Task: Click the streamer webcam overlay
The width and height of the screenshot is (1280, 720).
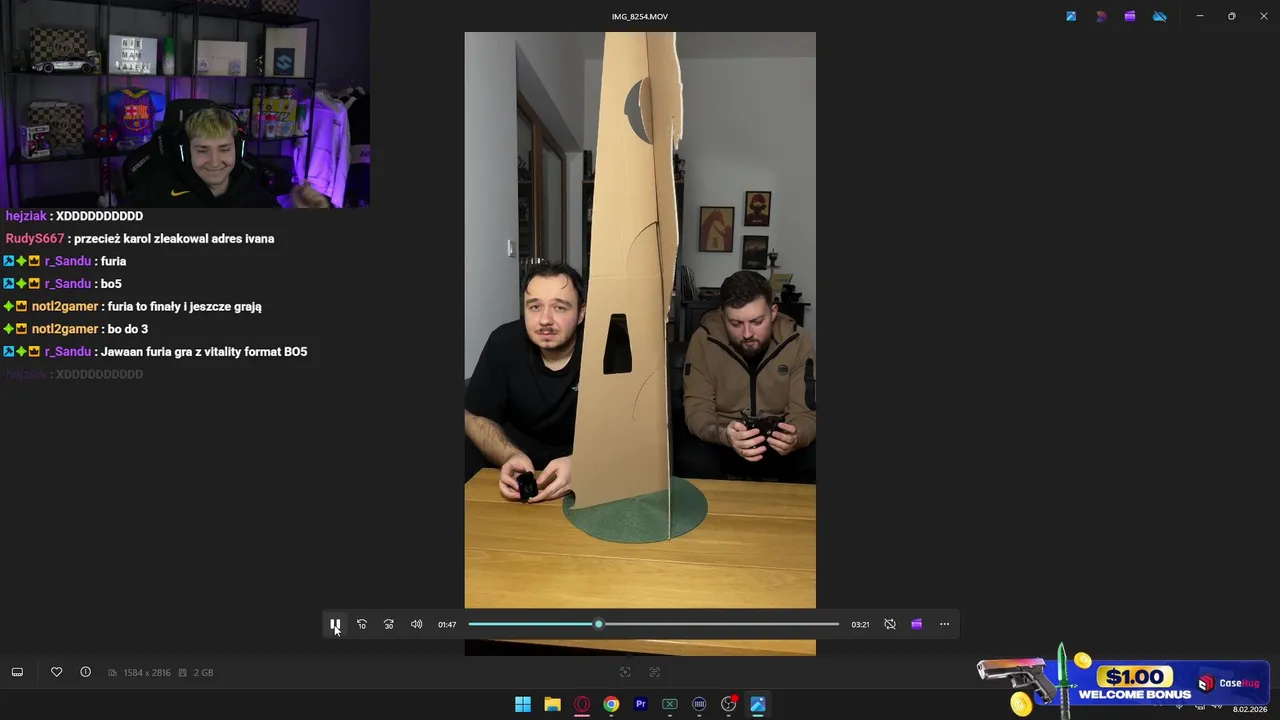Action: 185,104
